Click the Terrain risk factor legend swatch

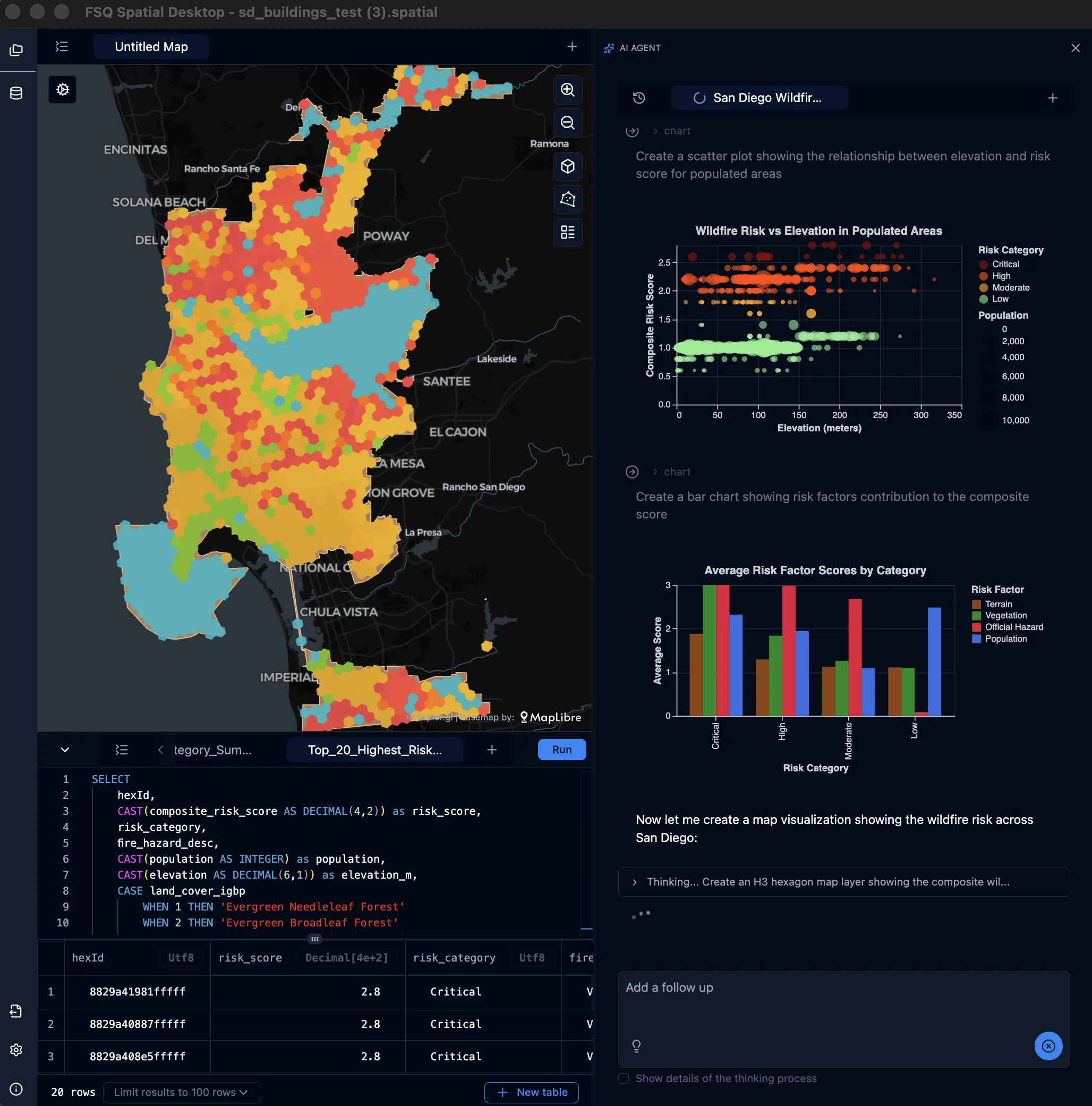(976, 604)
